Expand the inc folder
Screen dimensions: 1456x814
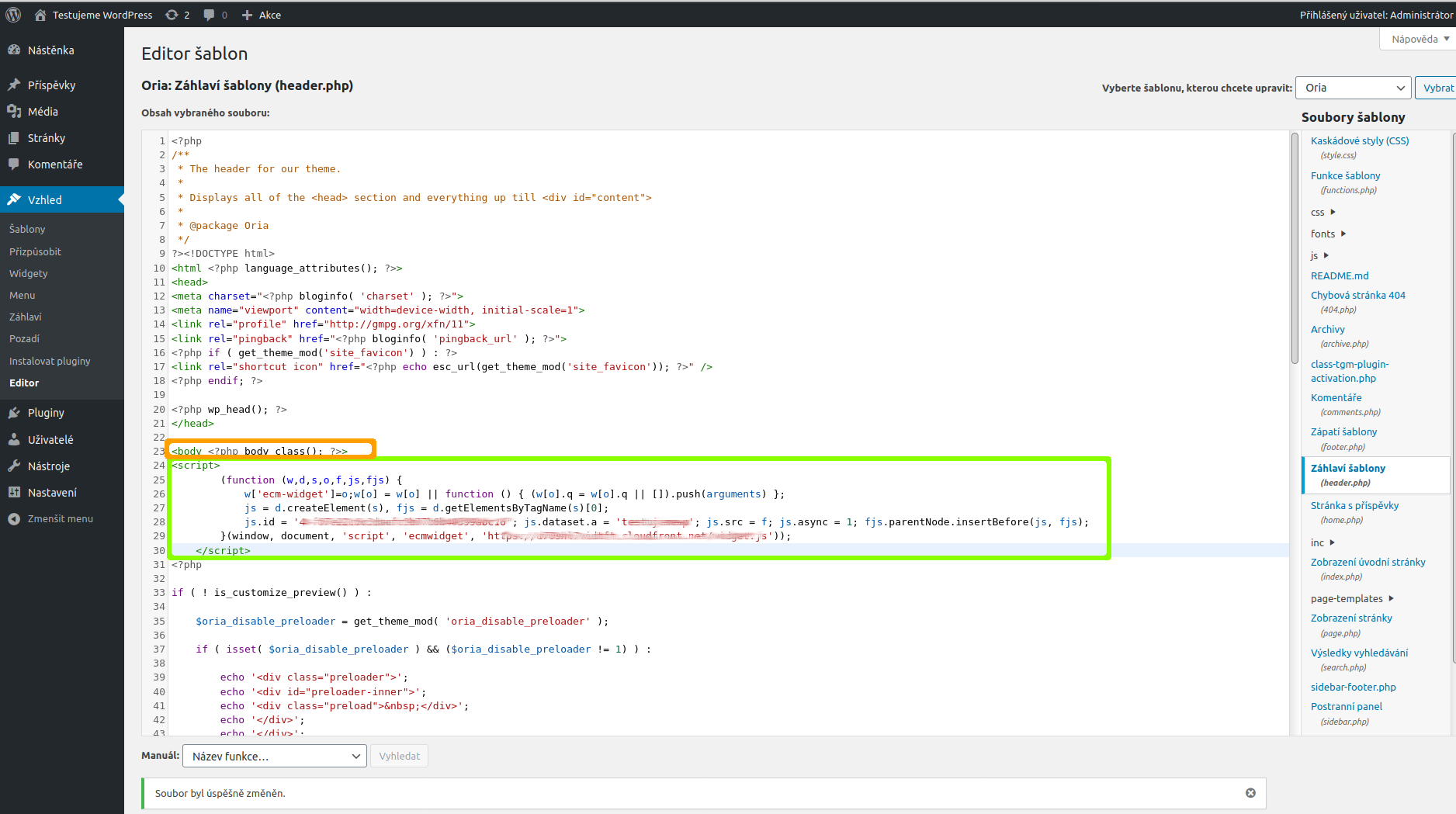coord(1323,542)
